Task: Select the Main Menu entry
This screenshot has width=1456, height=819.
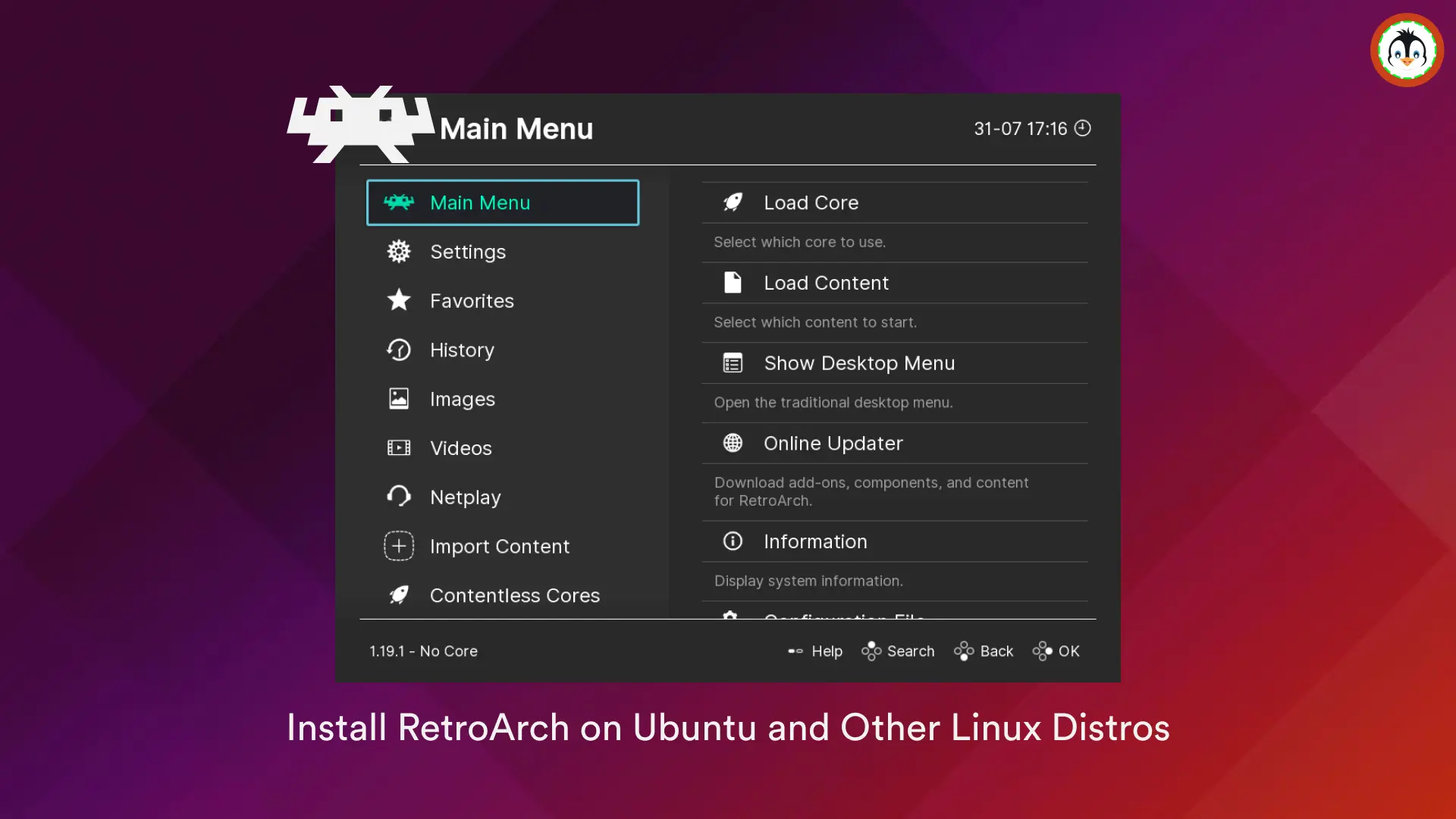Action: [x=502, y=202]
